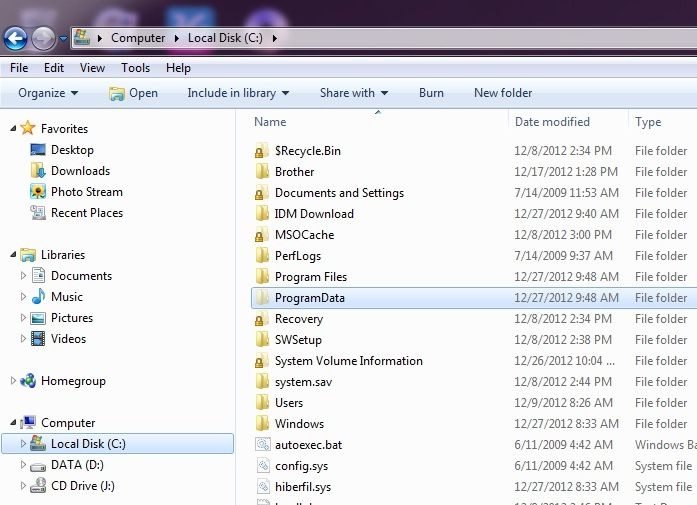Click the Videos filmstrip icon
697x505 pixels.
pos(38,339)
